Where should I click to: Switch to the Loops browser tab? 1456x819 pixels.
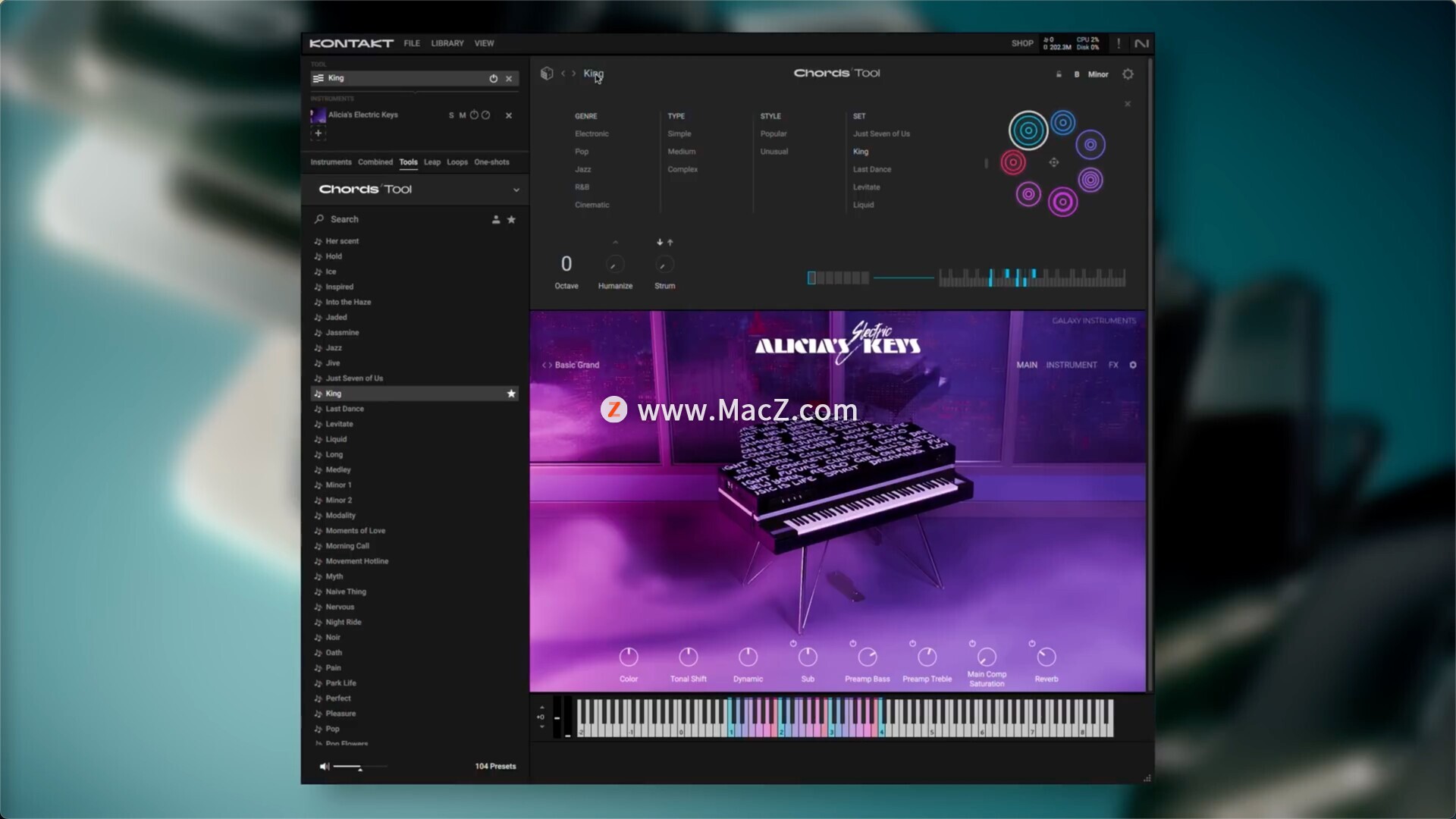tap(457, 162)
